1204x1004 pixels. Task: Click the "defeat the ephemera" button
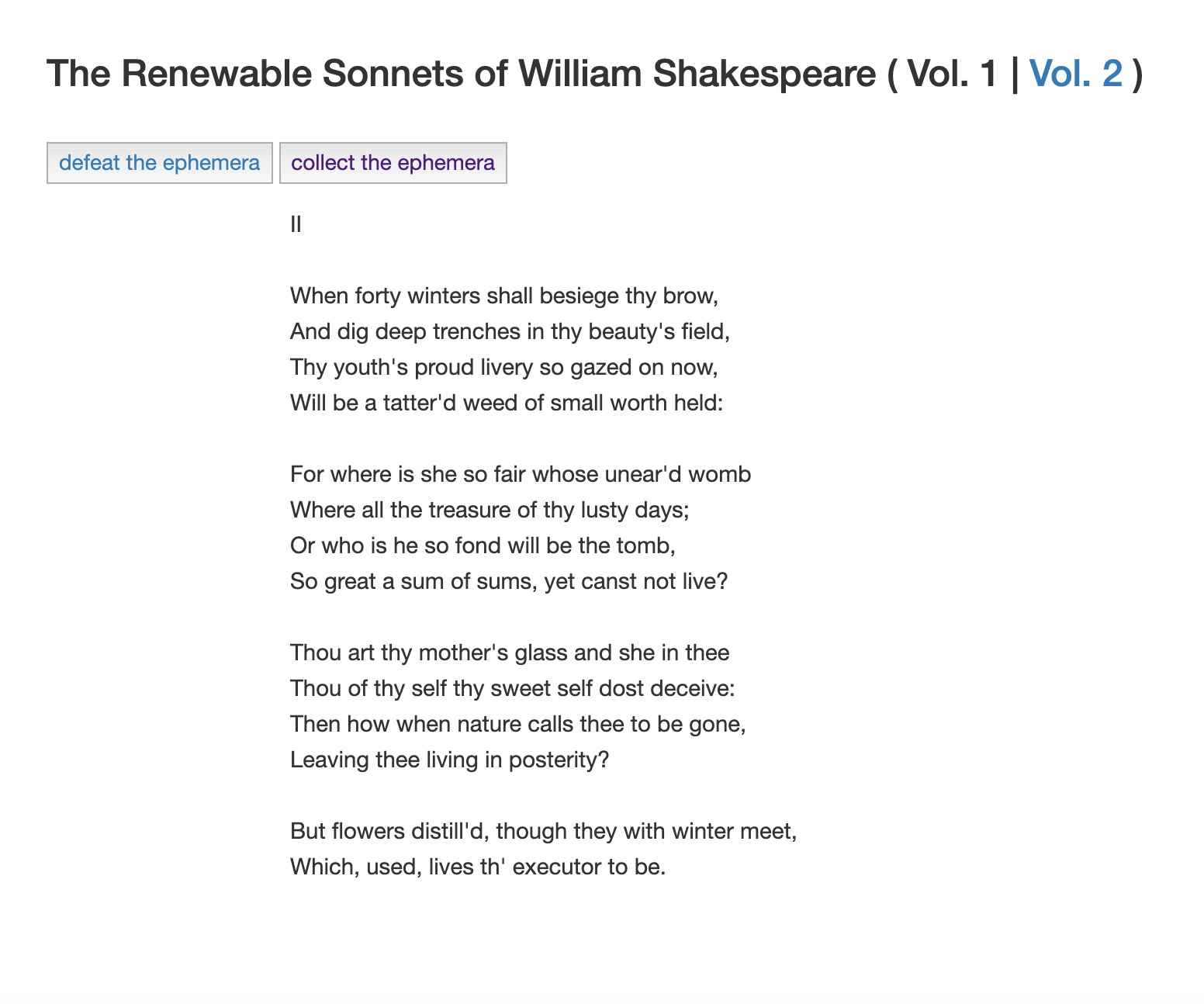[x=159, y=163]
